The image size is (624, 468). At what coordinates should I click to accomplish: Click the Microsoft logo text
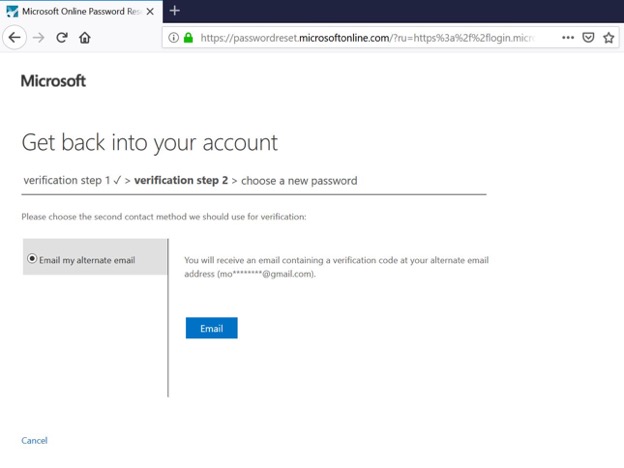[x=53, y=81]
